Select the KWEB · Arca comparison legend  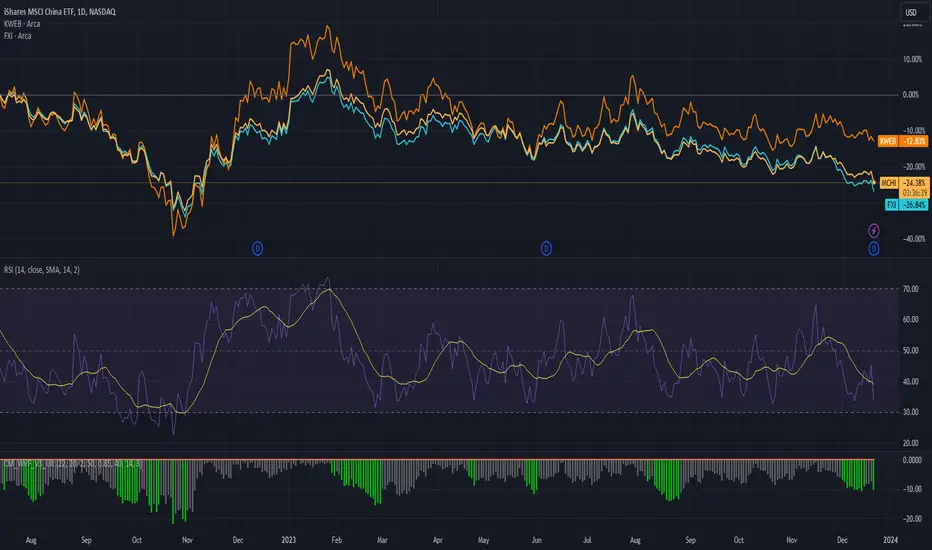pos(22,24)
